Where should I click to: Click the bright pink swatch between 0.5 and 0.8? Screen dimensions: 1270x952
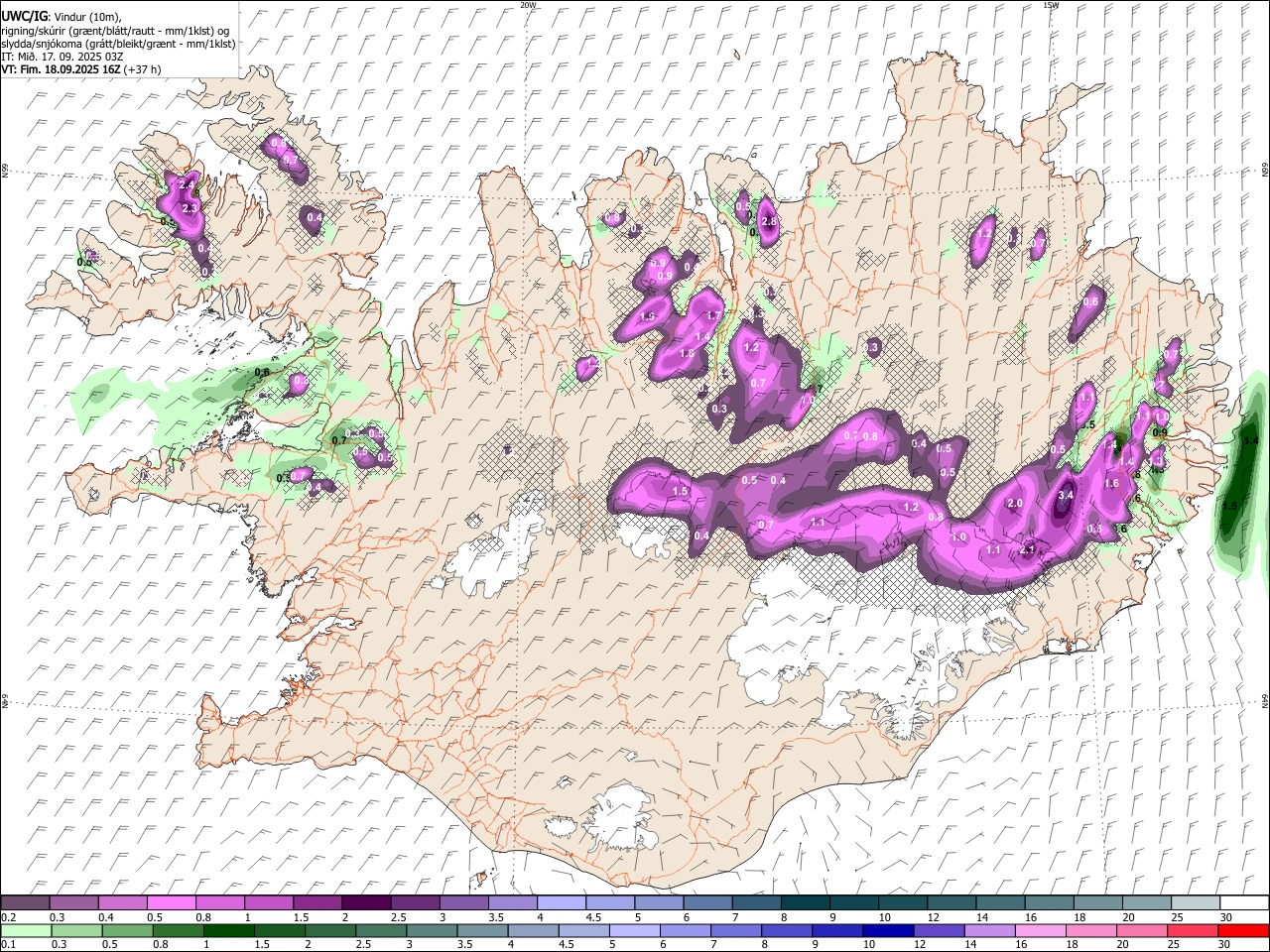[x=172, y=903]
